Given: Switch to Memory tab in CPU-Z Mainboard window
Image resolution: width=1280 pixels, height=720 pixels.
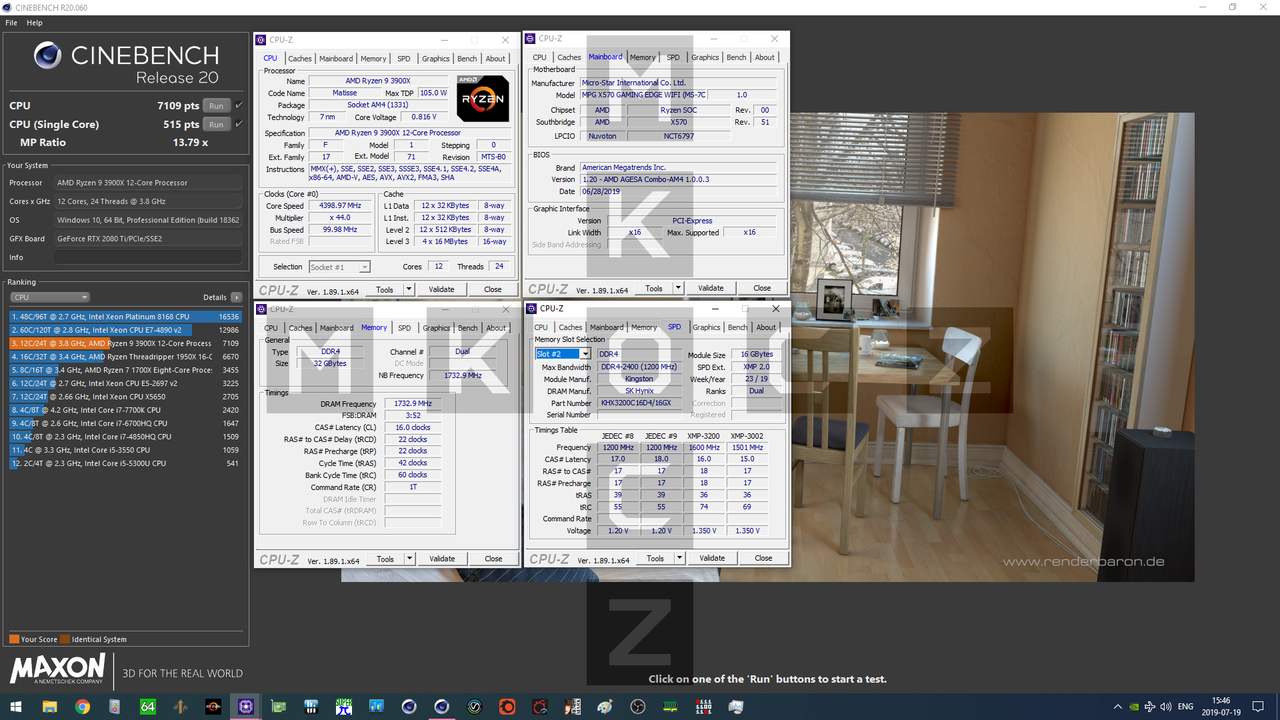Looking at the screenshot, I should (643, 58).
